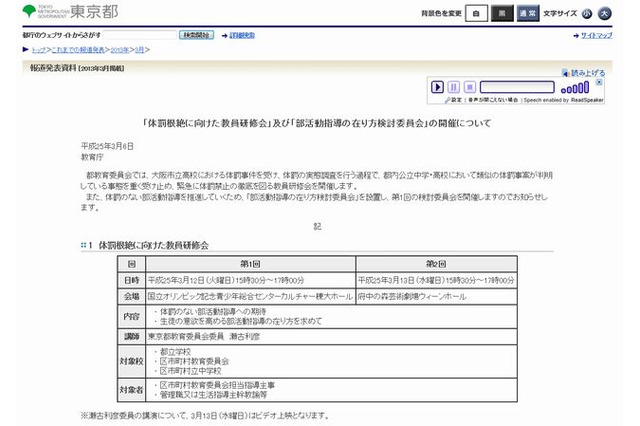Image resolution: width=640 pixels, height=426 pixels.
Task: Close the ReadSpeaker player panel
Action: point(599,82)
